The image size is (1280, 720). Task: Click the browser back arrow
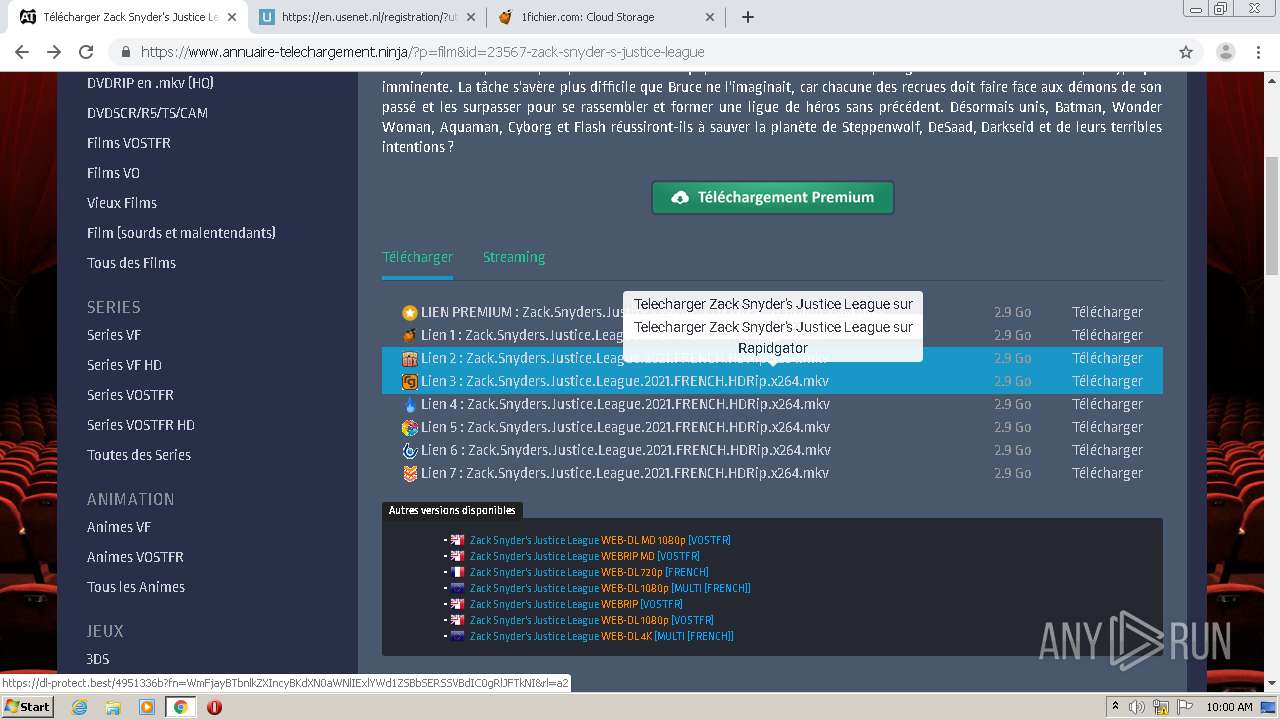[22, 52]
